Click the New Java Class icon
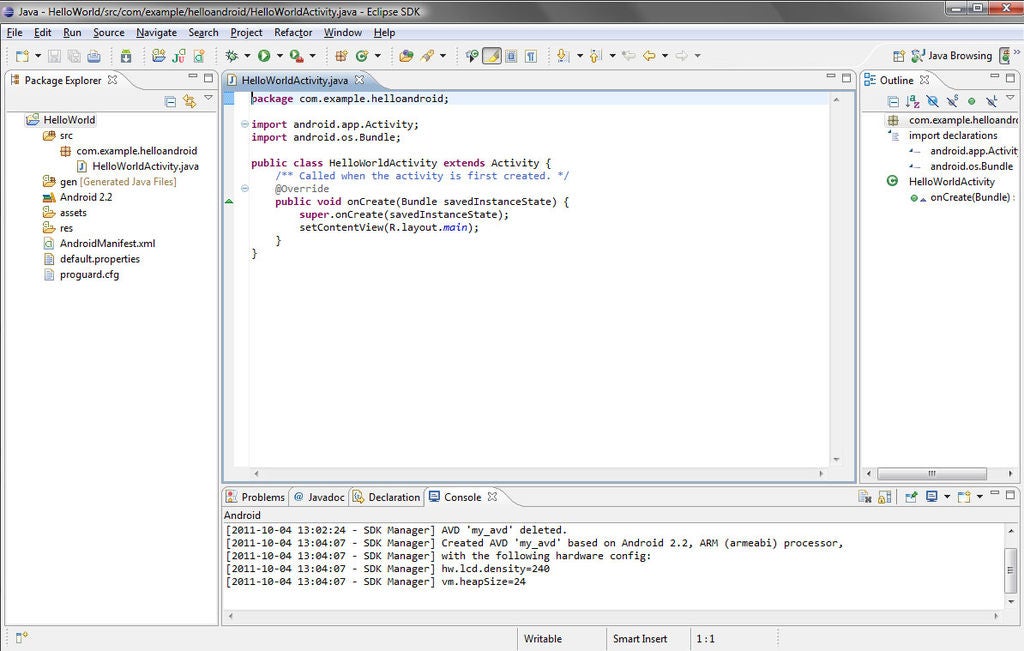 click(362, 56)
